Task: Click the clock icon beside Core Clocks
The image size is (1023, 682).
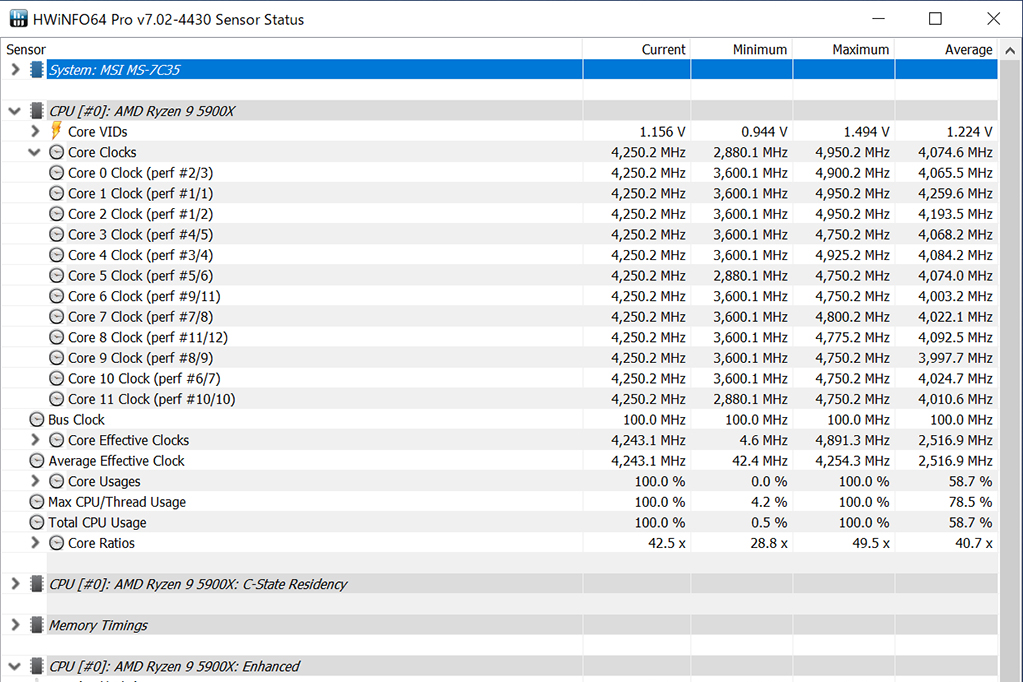Action: (57, 152)
